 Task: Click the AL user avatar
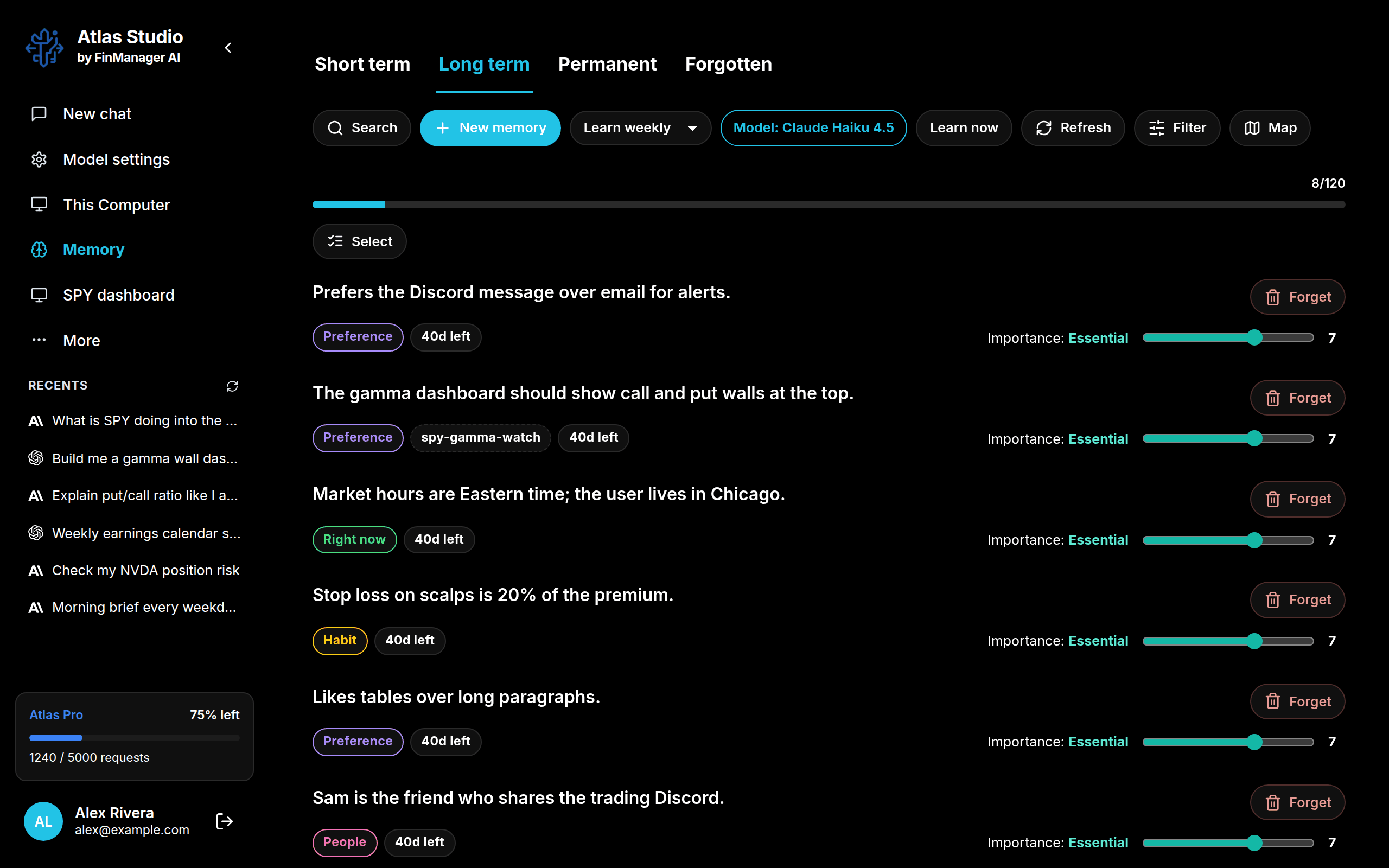[43, 821]
